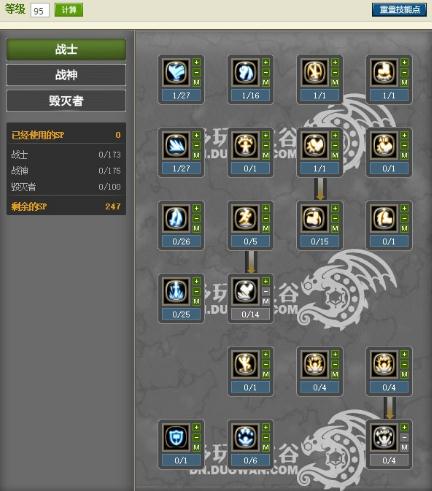Switch to the 战神 class tab

[66, 75]
